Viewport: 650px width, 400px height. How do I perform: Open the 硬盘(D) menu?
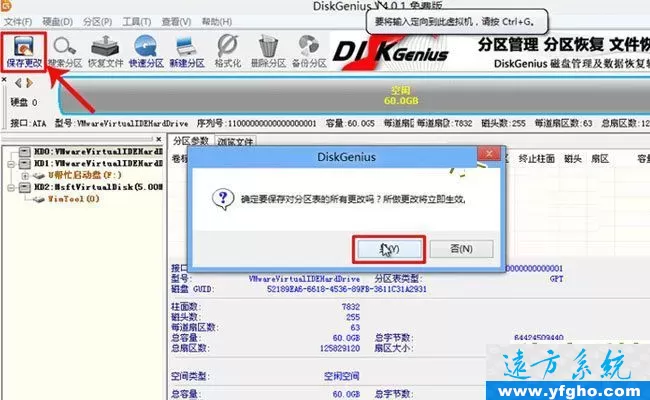58,22
